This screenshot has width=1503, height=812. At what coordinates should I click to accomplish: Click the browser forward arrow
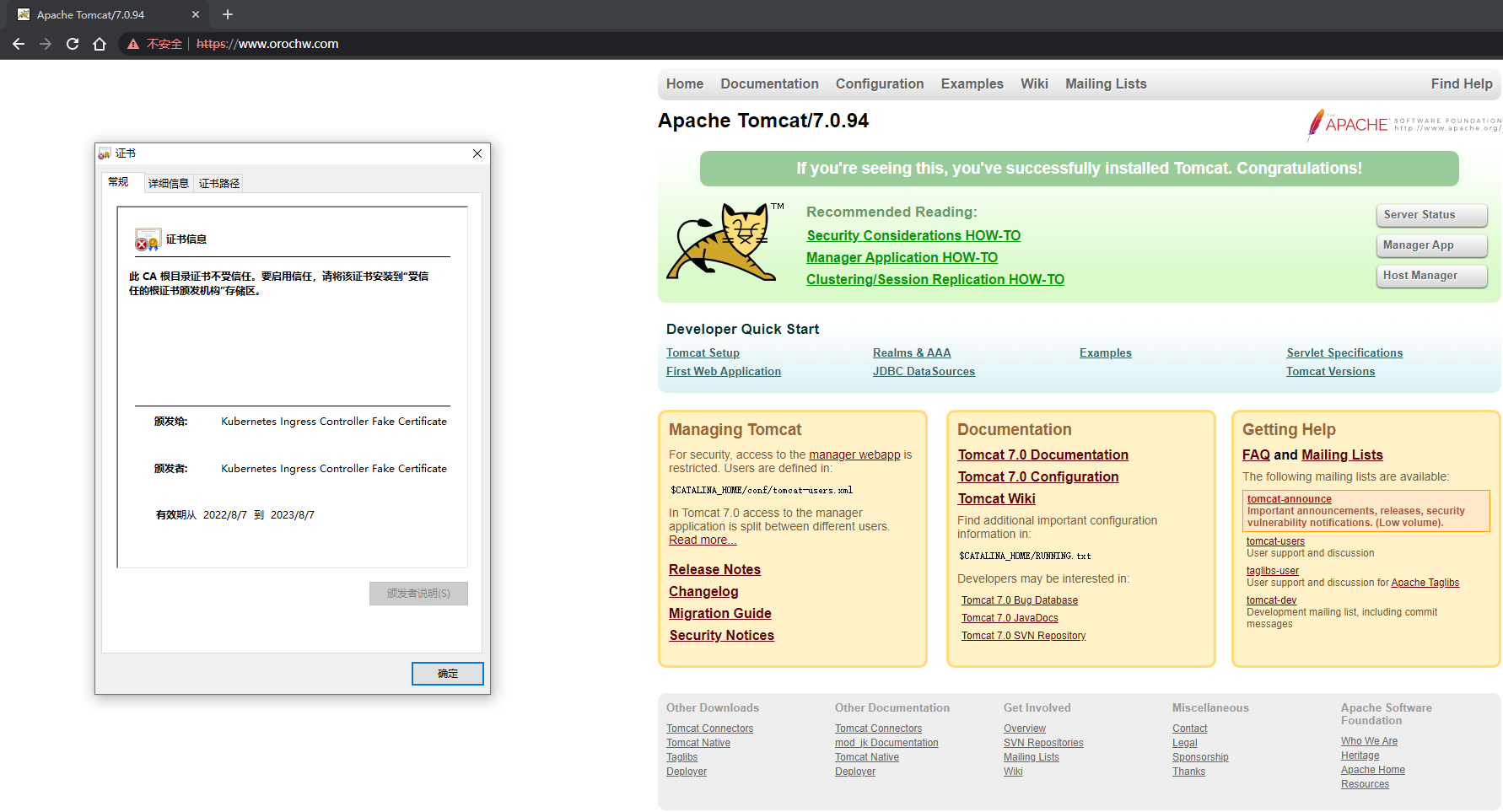click(46, 44)
